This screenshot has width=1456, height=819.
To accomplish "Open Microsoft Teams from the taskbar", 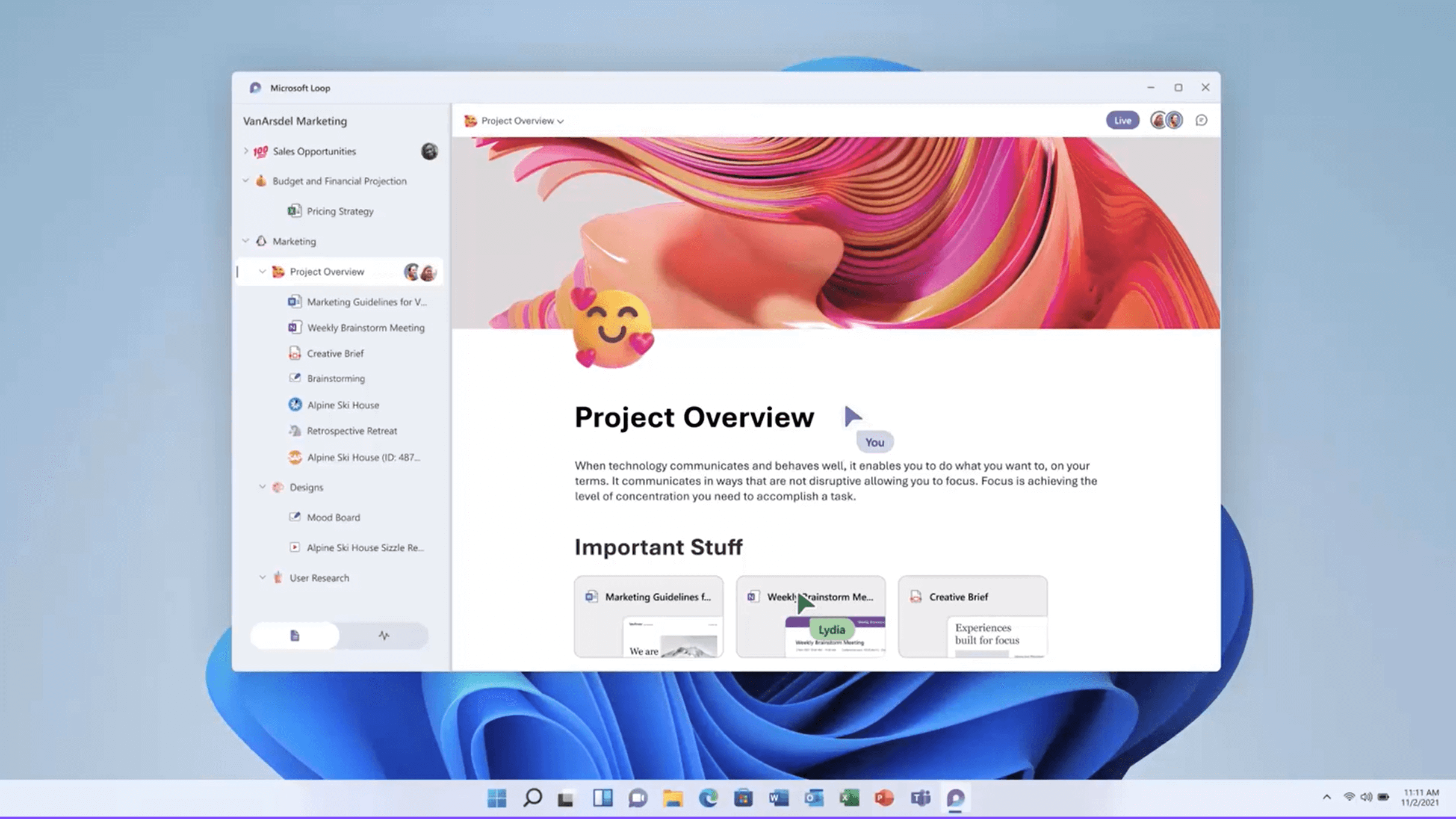I will pos(922,798).
